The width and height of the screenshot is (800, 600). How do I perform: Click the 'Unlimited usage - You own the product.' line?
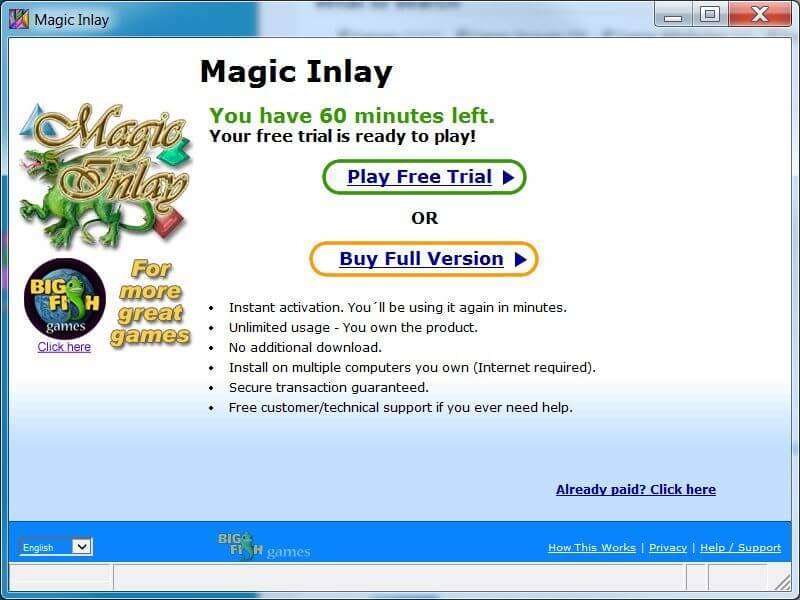pos(353,328)
